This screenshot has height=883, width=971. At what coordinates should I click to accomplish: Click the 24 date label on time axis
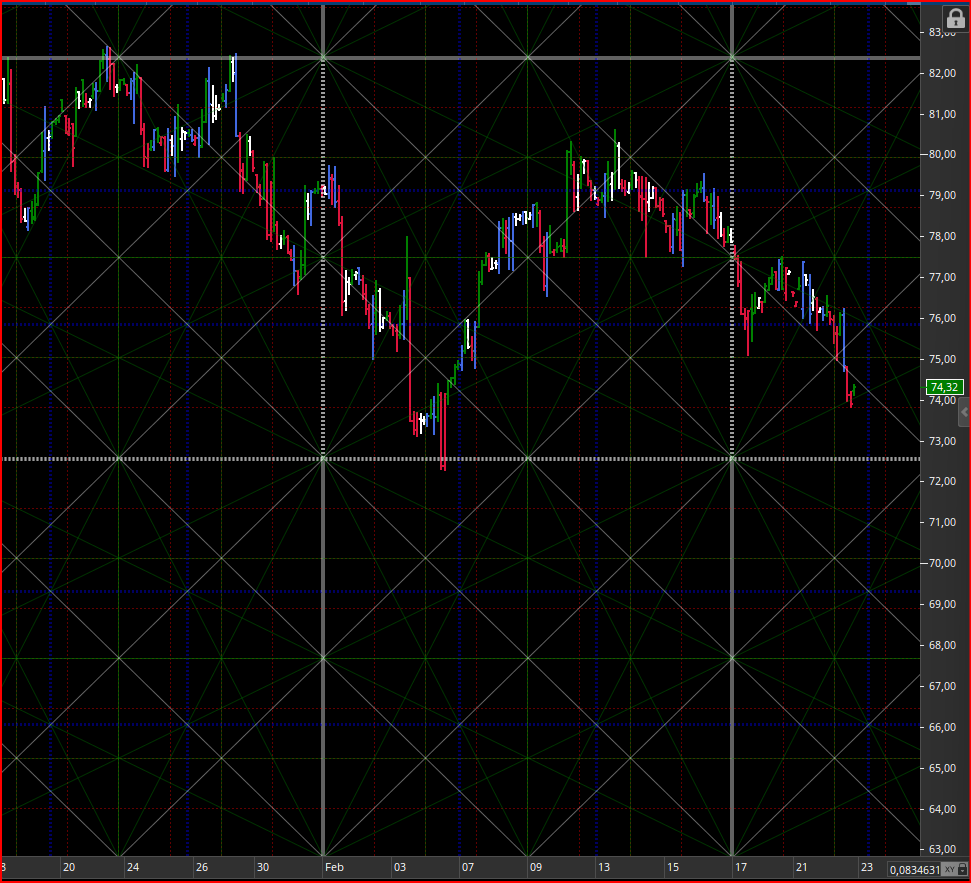click(133, 867)
